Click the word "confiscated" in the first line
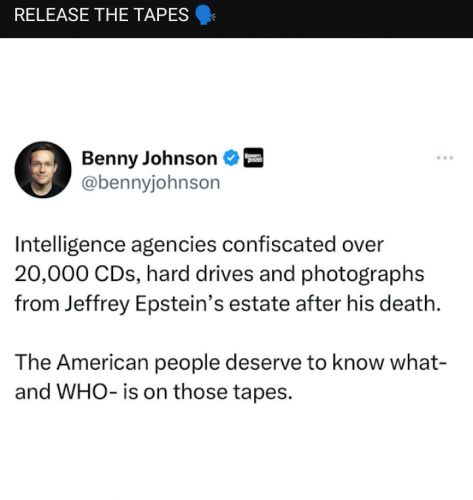 279,244
